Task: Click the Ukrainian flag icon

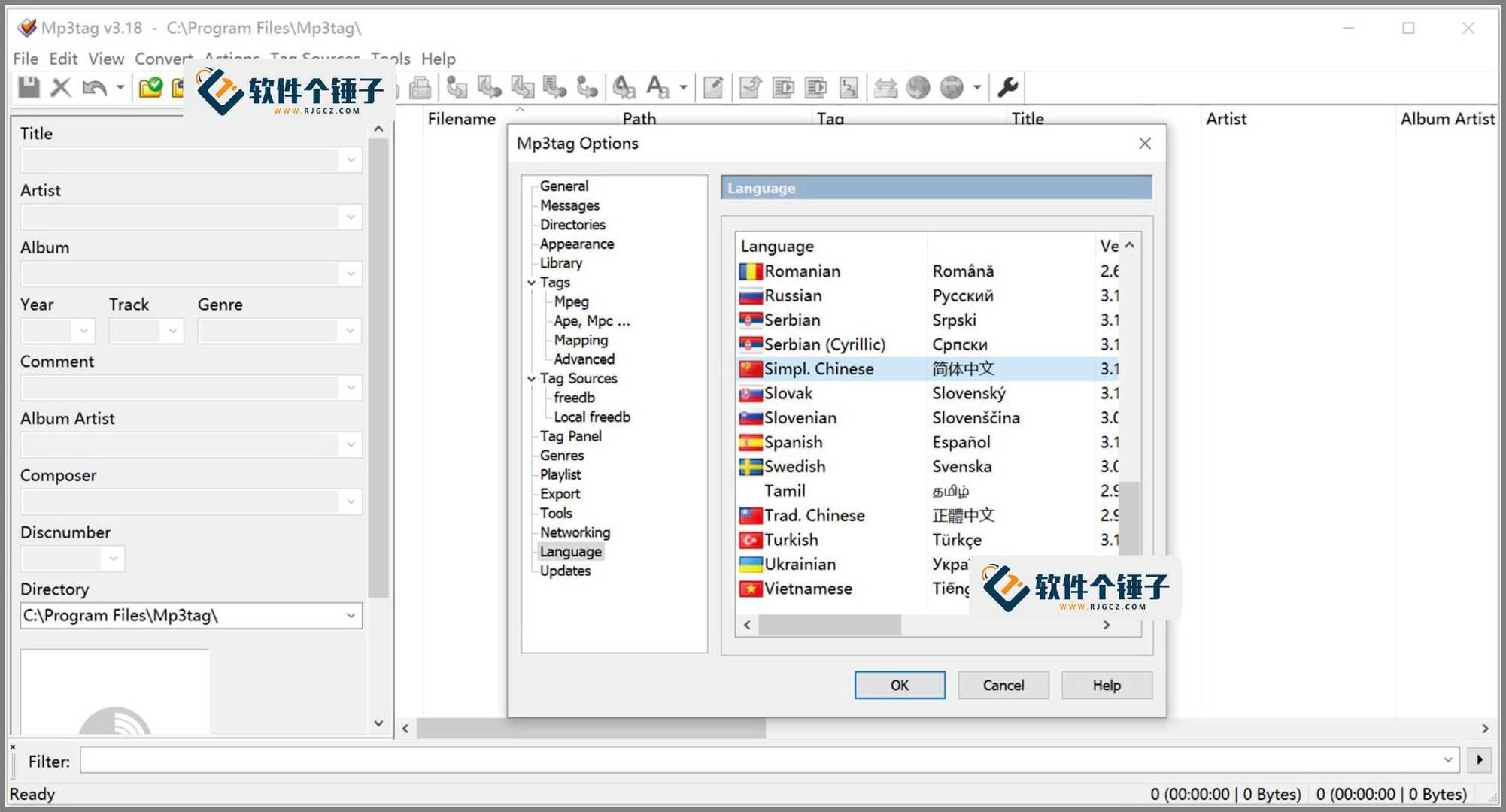Action: point(750,565)
